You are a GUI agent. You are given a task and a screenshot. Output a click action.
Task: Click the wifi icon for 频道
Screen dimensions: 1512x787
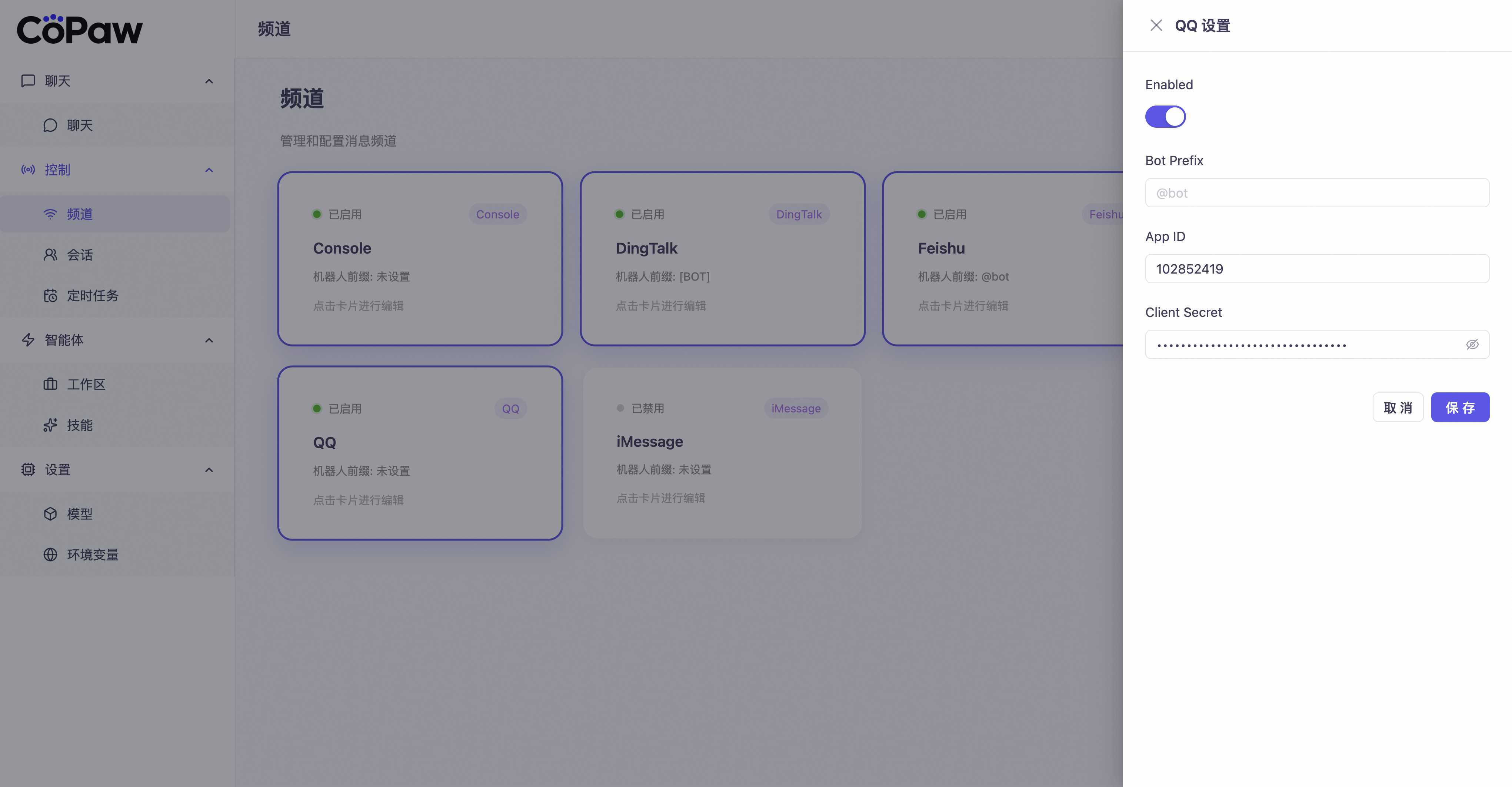click(x=50, y=214)
